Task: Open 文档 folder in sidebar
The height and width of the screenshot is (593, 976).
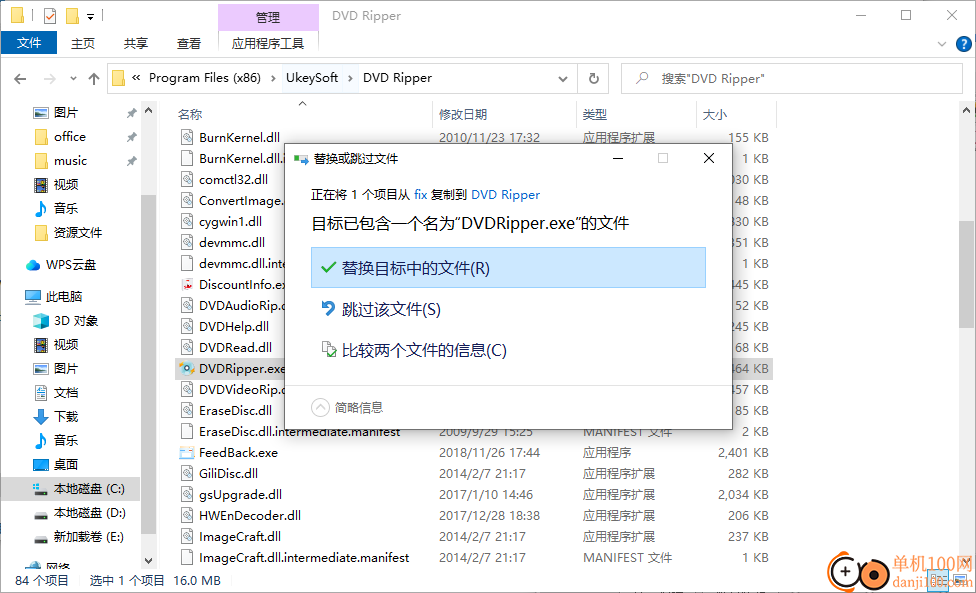Action: pyautogui.click(x=66, y=393)
